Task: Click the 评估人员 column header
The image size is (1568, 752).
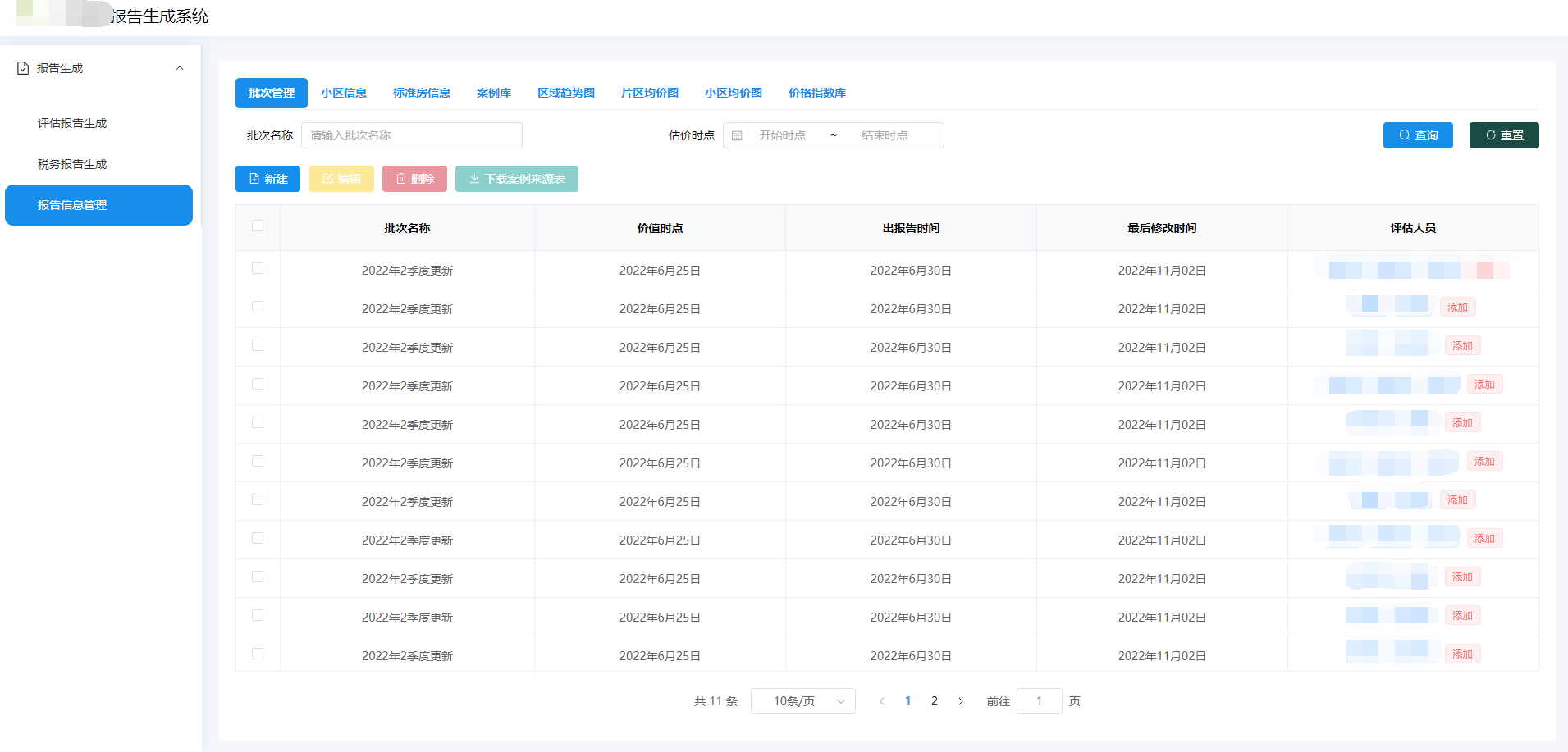Action: 1414,228
